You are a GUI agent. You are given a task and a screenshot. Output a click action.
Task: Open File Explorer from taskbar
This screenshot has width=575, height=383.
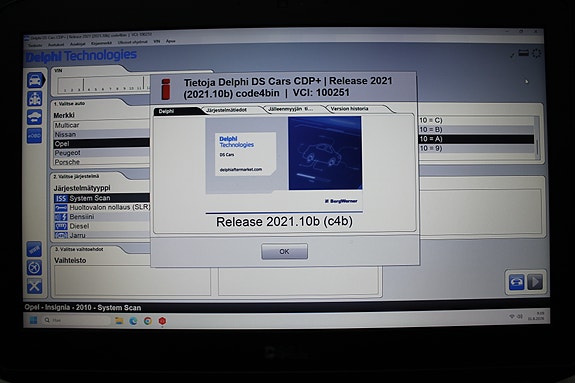coord(119,321)
